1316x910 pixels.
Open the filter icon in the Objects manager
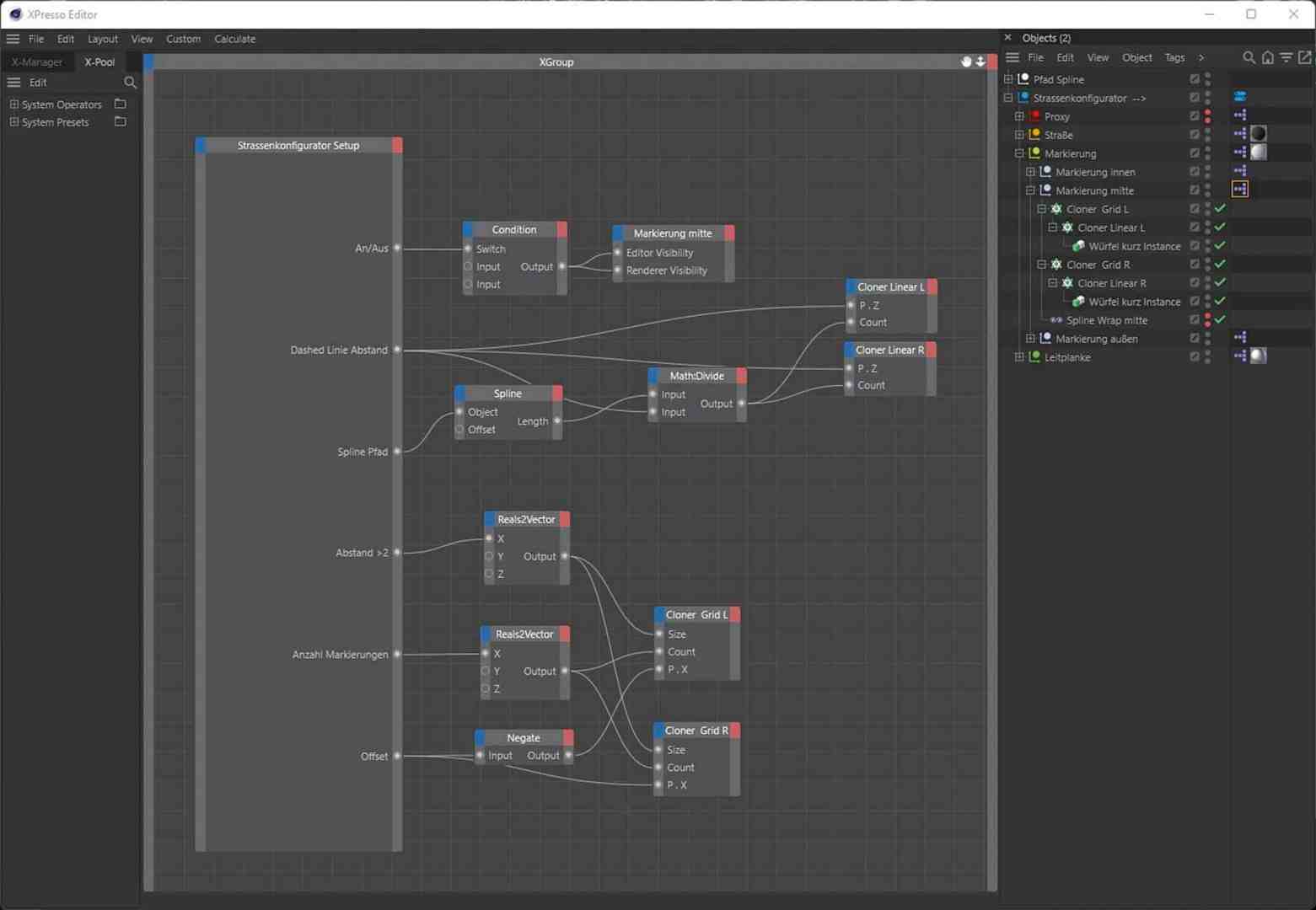pyautogui.click(x=1286, y=57)
